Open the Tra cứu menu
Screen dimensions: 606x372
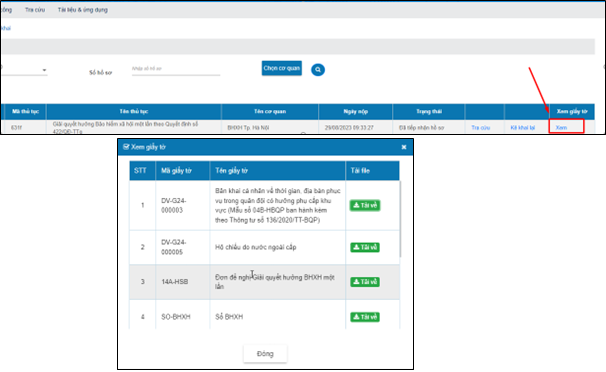[35, 10]
